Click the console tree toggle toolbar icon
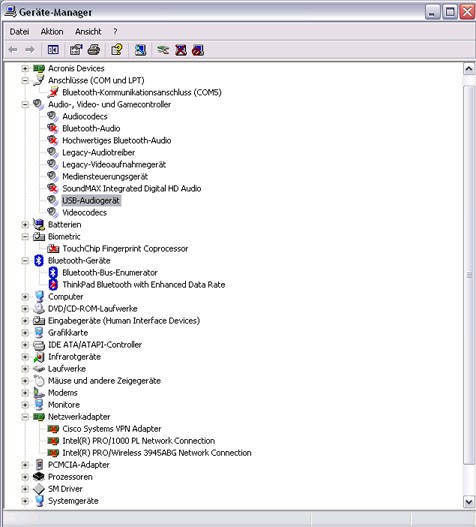Screen dimensions: 476x527 pyautogui.click(x=53, y=50)
